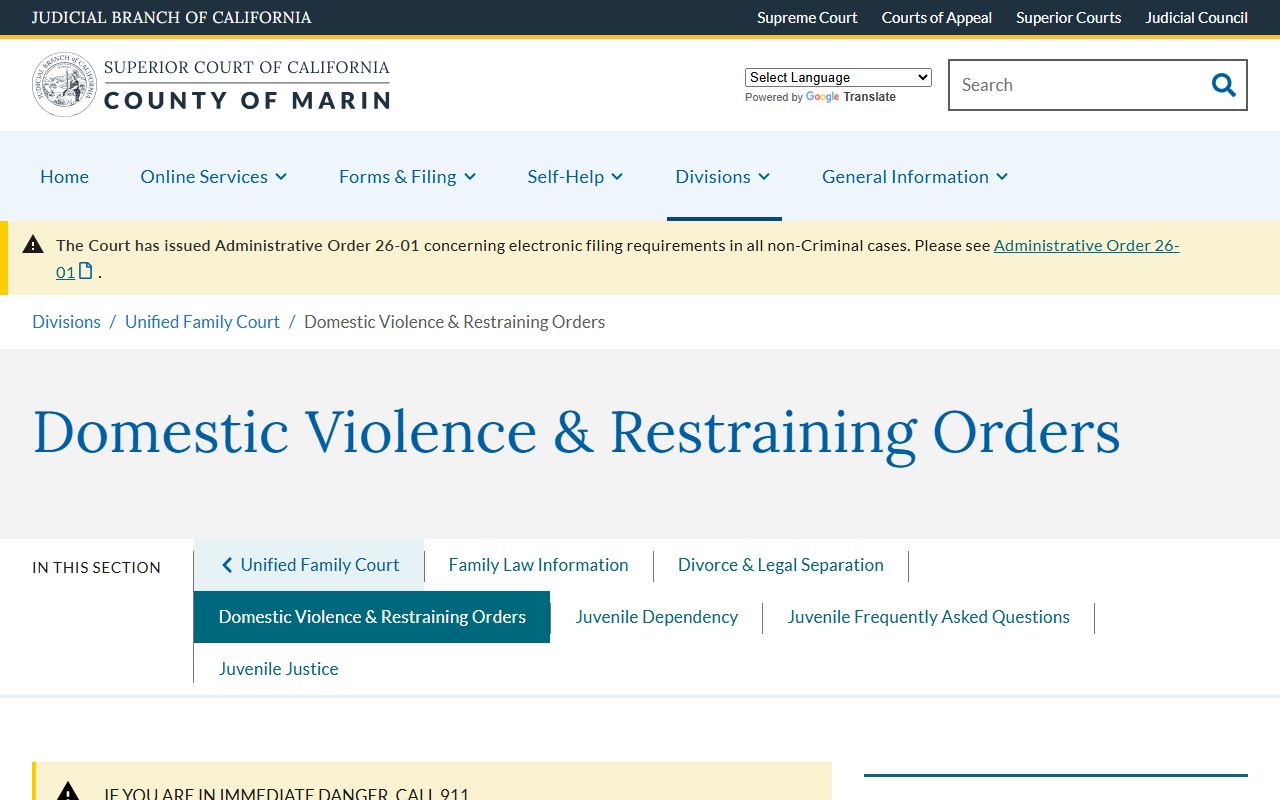Click the 'IN THIS SECTION' label
The image size is (1280, 800).
[96, 567]
